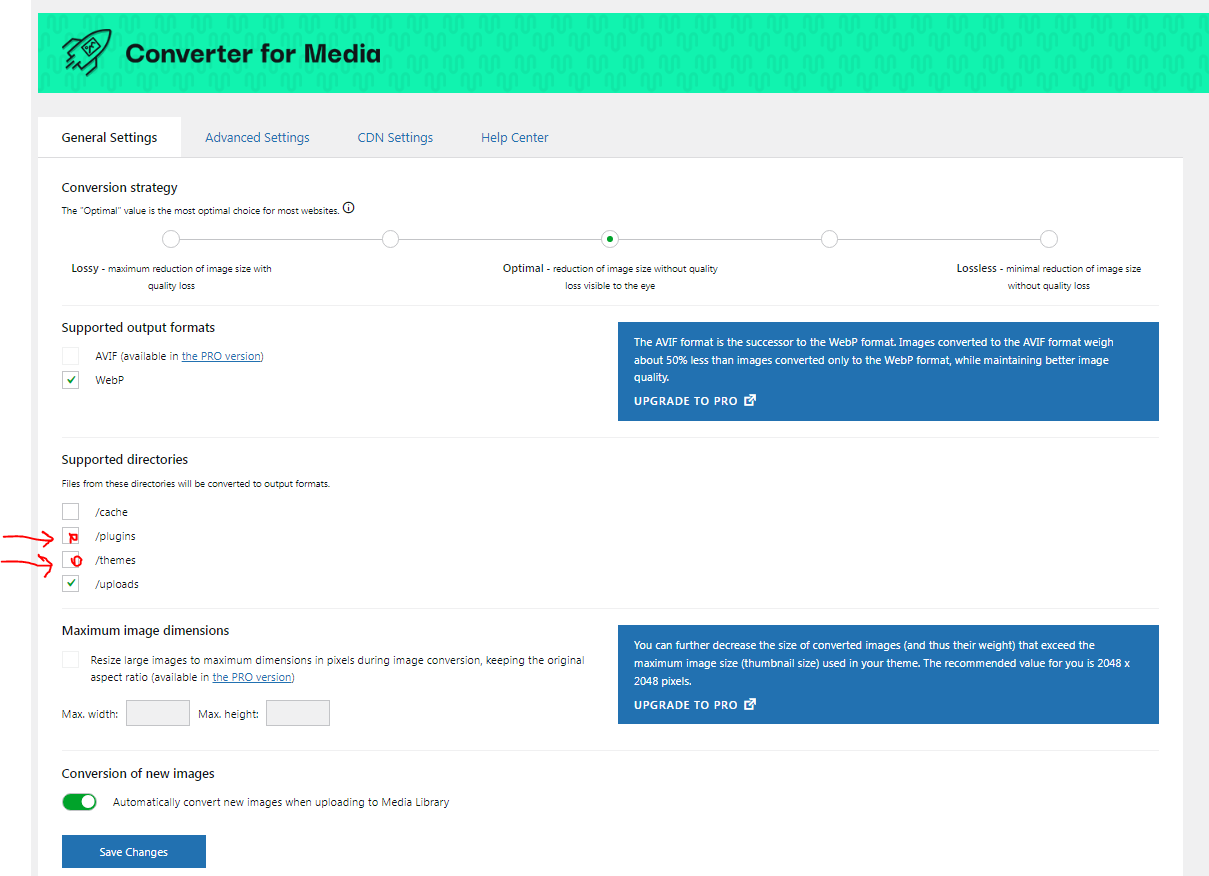Click the Supported output formats heading
The height and width of the screenshot is (876, 1209).
(x=138, y=327)
